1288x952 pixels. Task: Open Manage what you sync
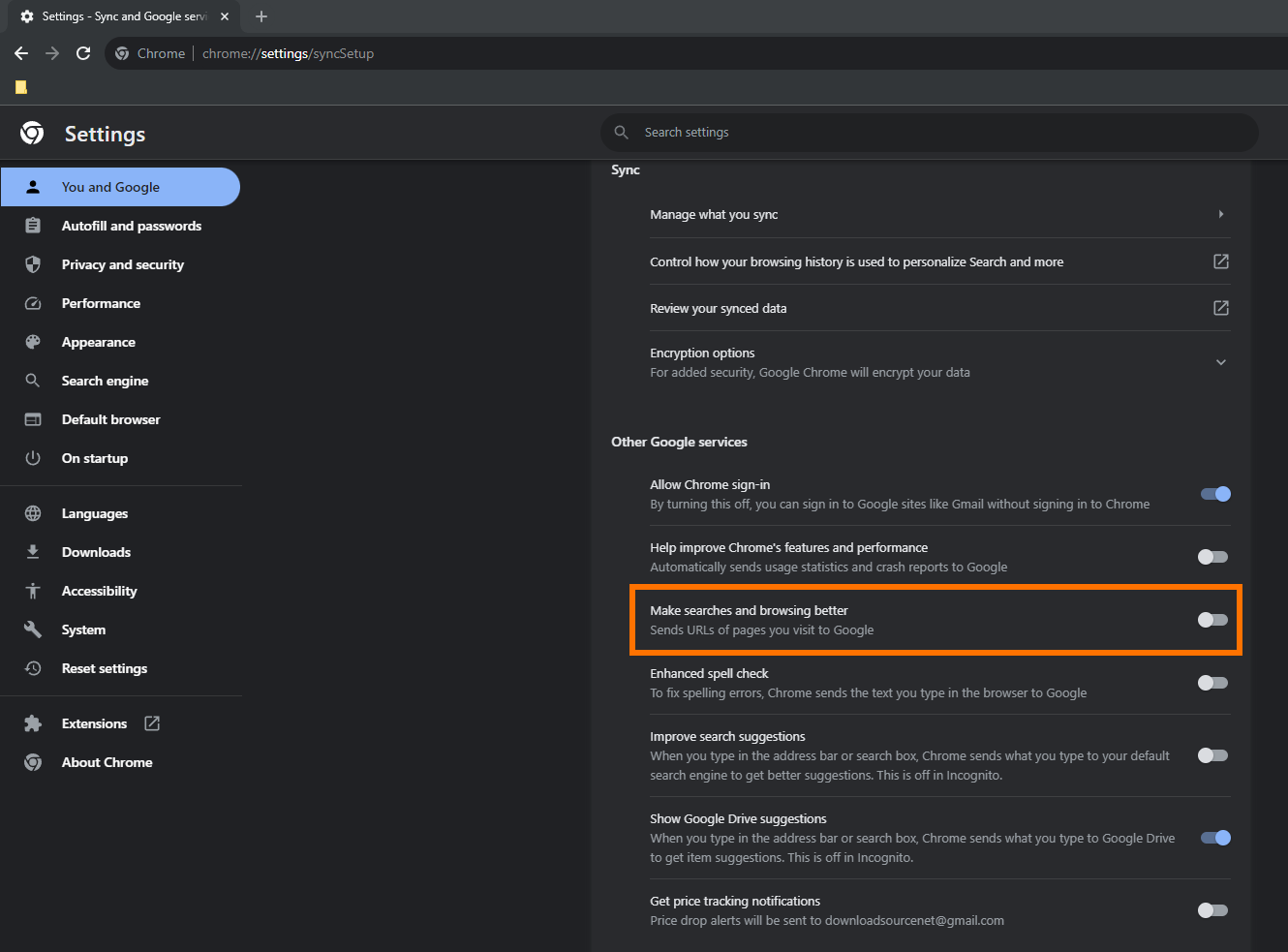[x=940, y=214]
